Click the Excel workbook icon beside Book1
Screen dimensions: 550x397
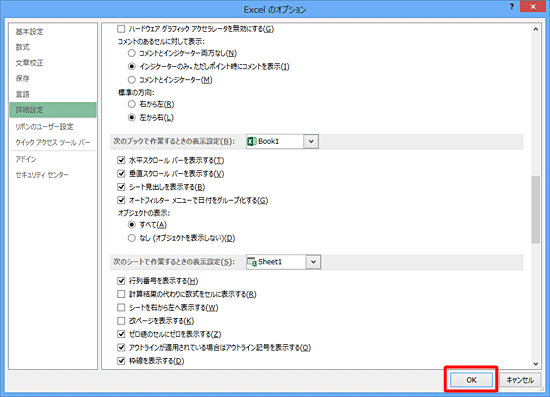(252, 141)
